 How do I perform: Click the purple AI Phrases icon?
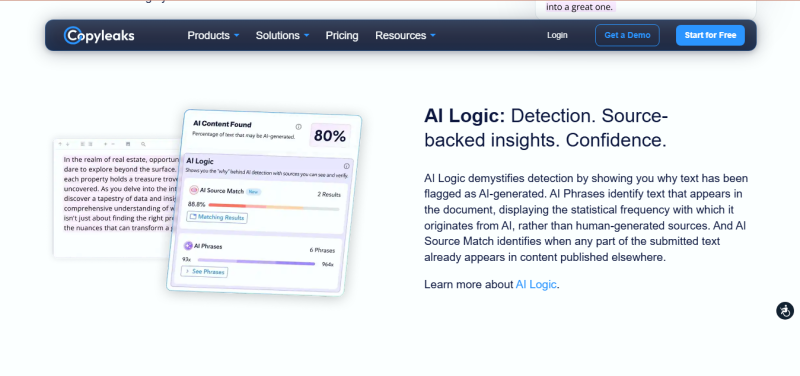pos(188,245)
